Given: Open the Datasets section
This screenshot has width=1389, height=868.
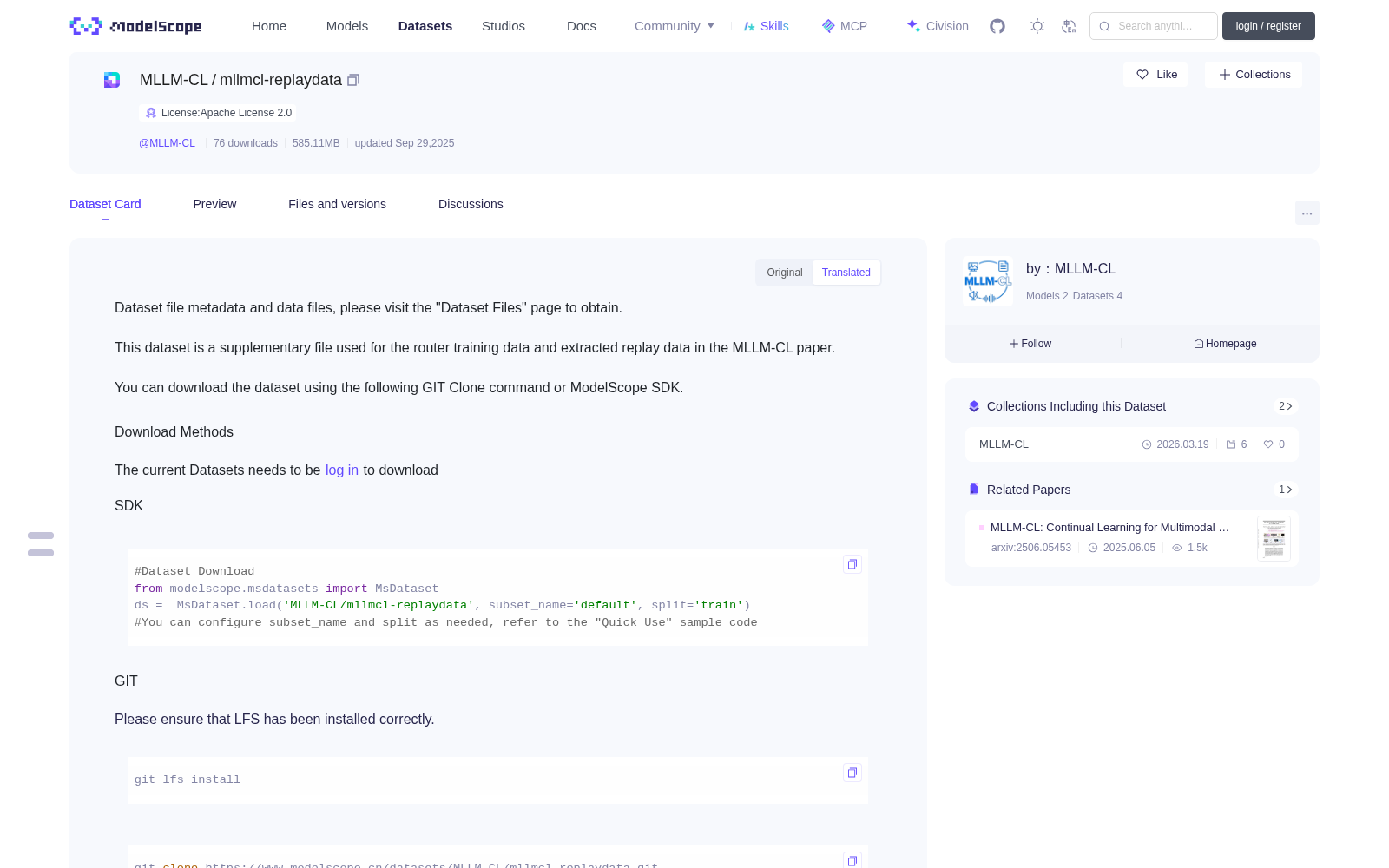Looking at the screenshot, I should [425, 26].
